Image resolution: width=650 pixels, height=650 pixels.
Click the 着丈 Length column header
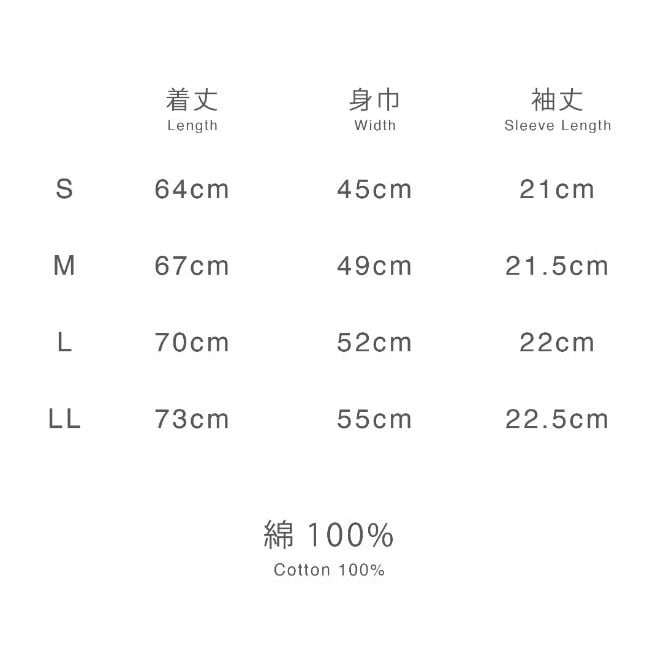192,109
